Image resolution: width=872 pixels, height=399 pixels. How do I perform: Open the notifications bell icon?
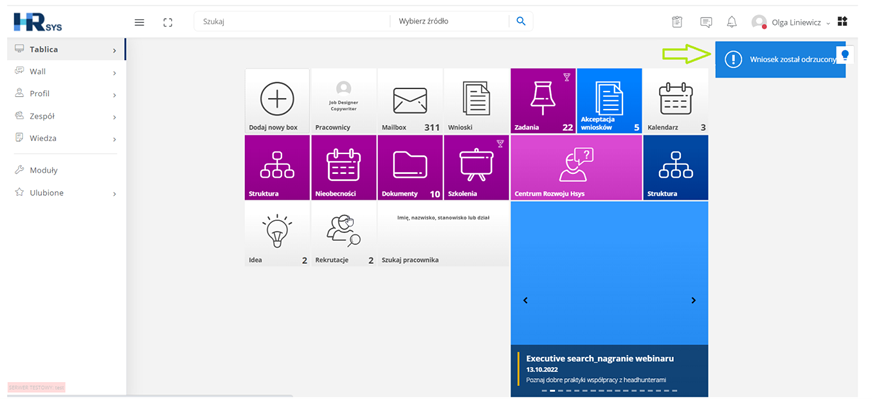pos(732,22)
